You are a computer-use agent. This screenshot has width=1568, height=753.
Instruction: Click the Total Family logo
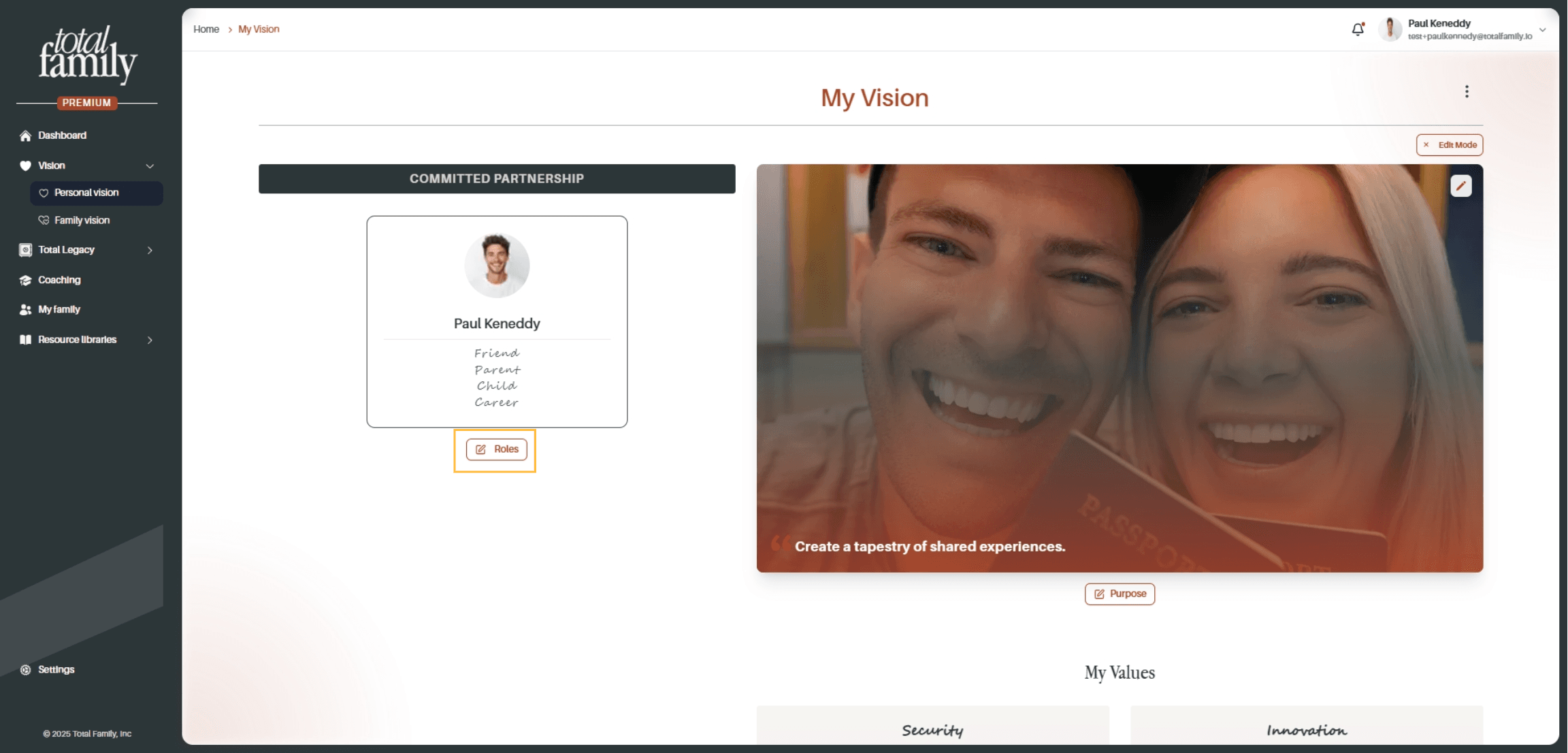(88, 55)
